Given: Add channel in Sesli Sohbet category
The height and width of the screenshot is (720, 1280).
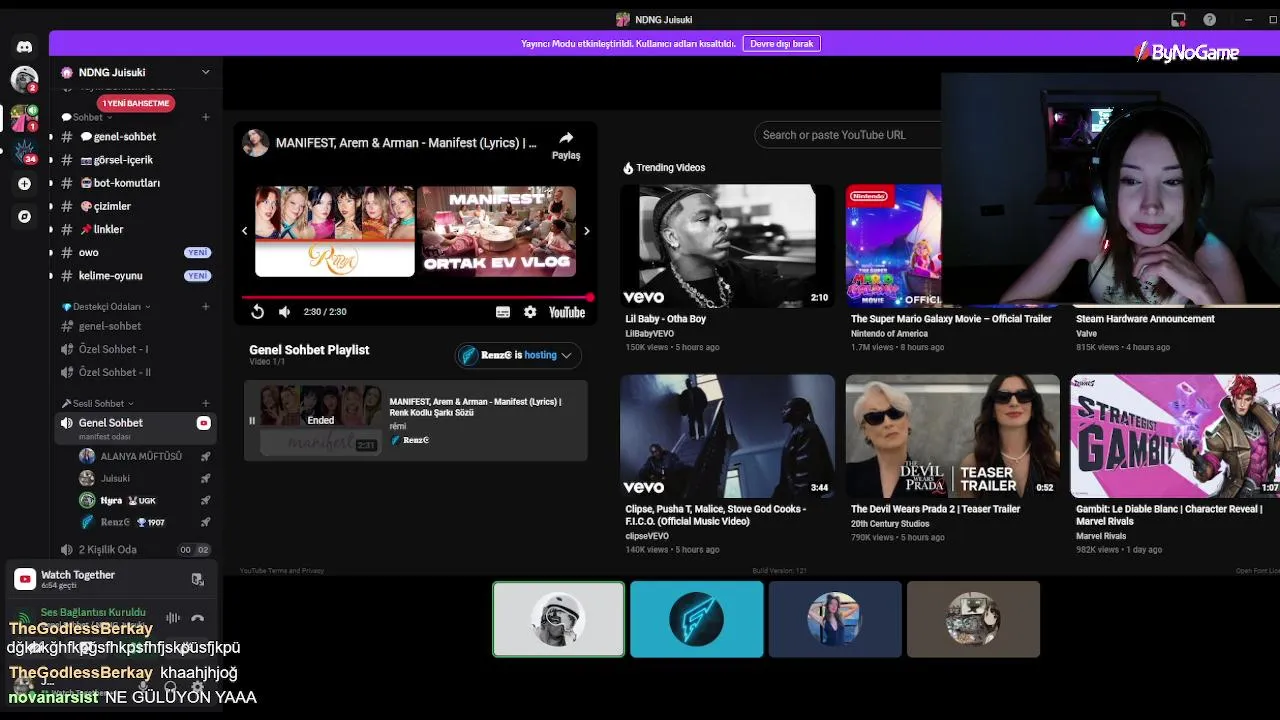Looking at the screenshot, I should tap(206, 403).
